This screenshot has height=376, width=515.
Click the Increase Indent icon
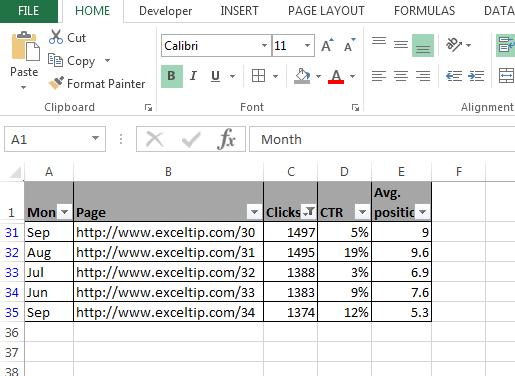click(476, 76)
